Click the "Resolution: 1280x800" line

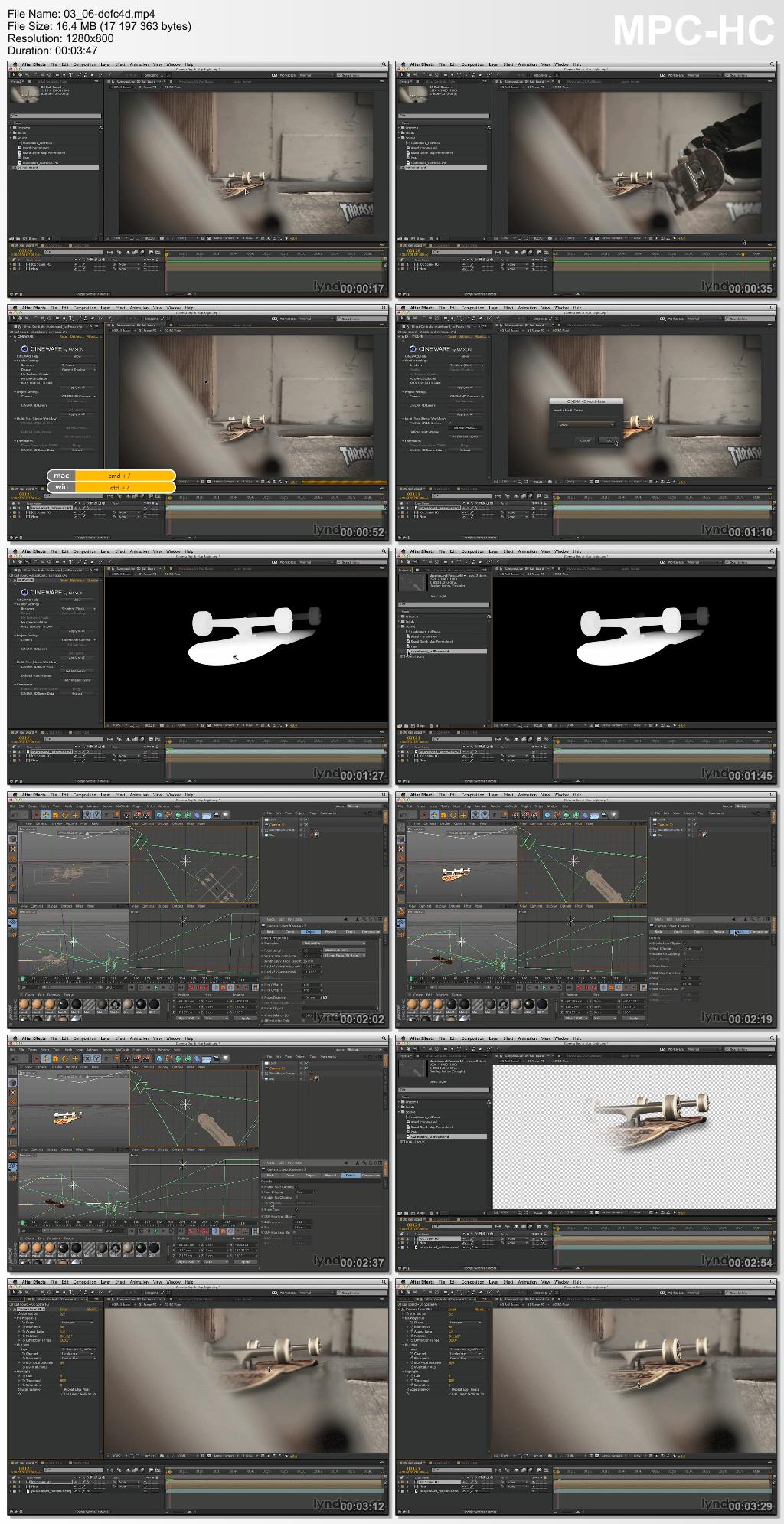60,38
